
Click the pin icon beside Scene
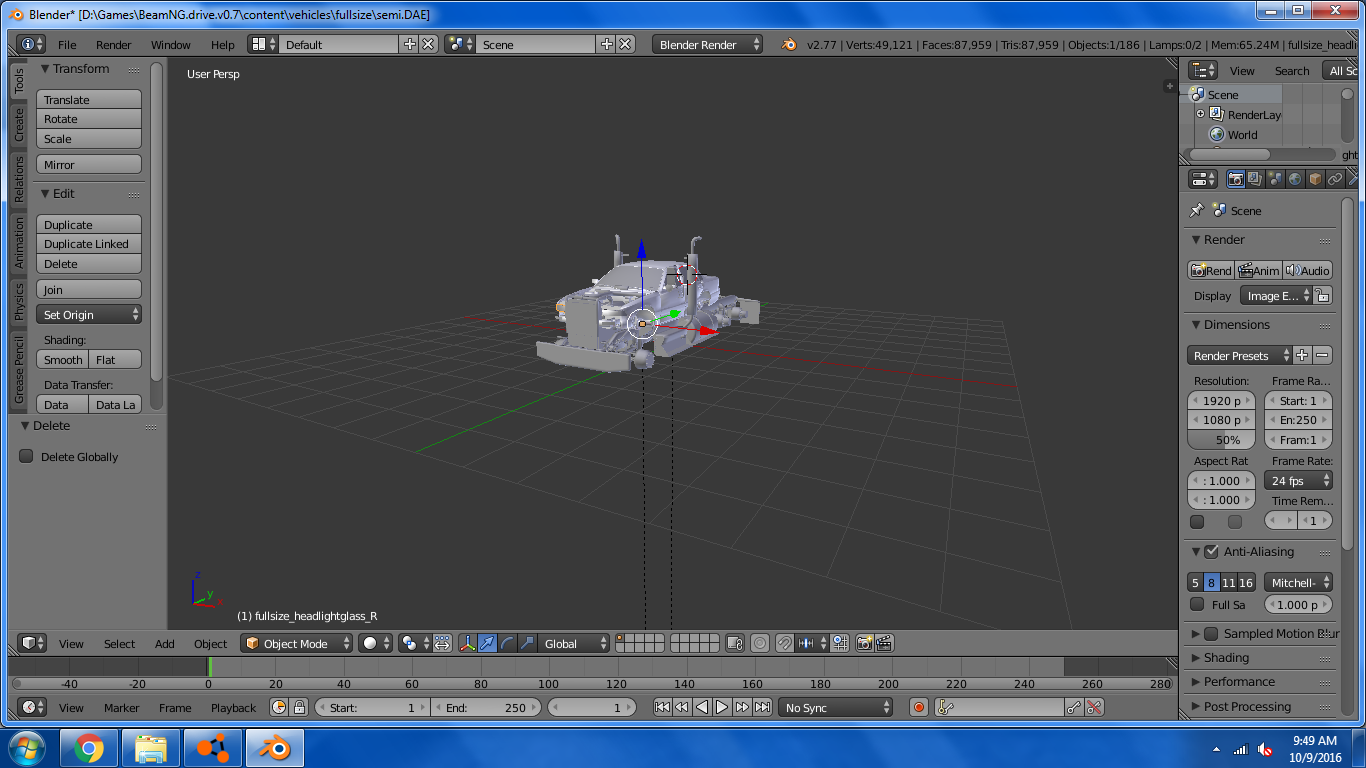click(x=1196, y=210)
